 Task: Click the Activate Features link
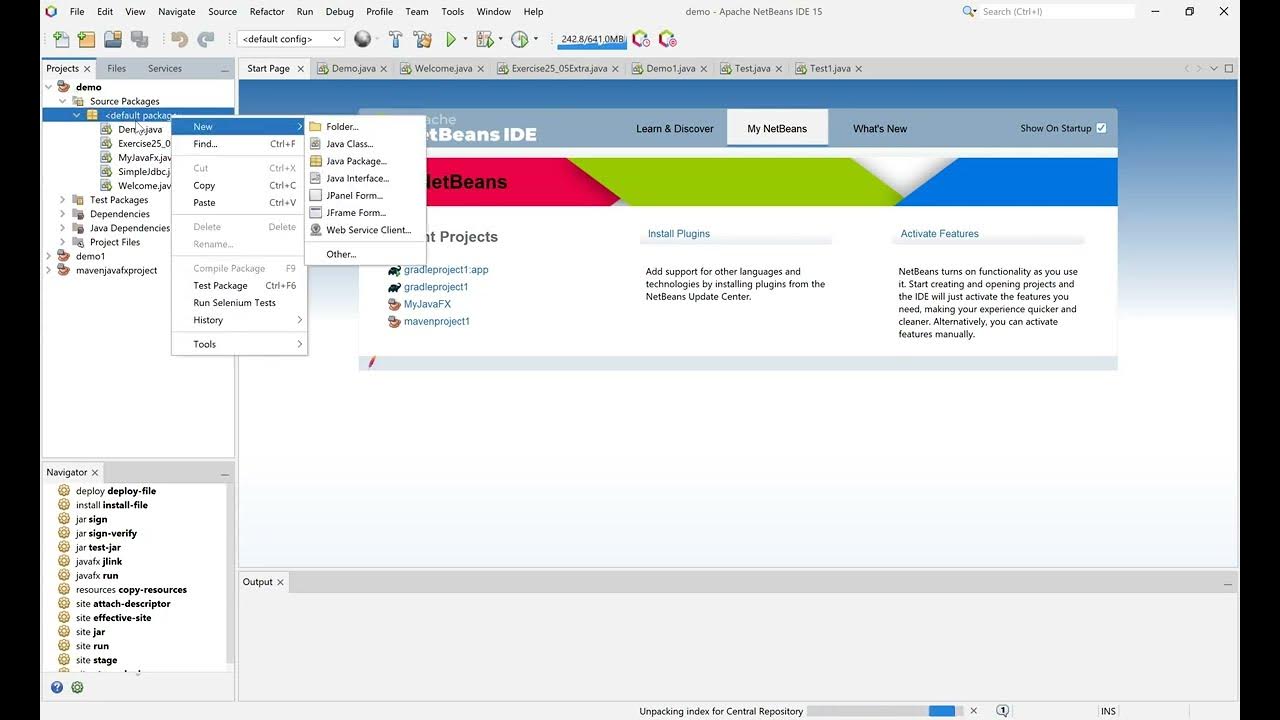pyautogui.click(x=939, y=234)
